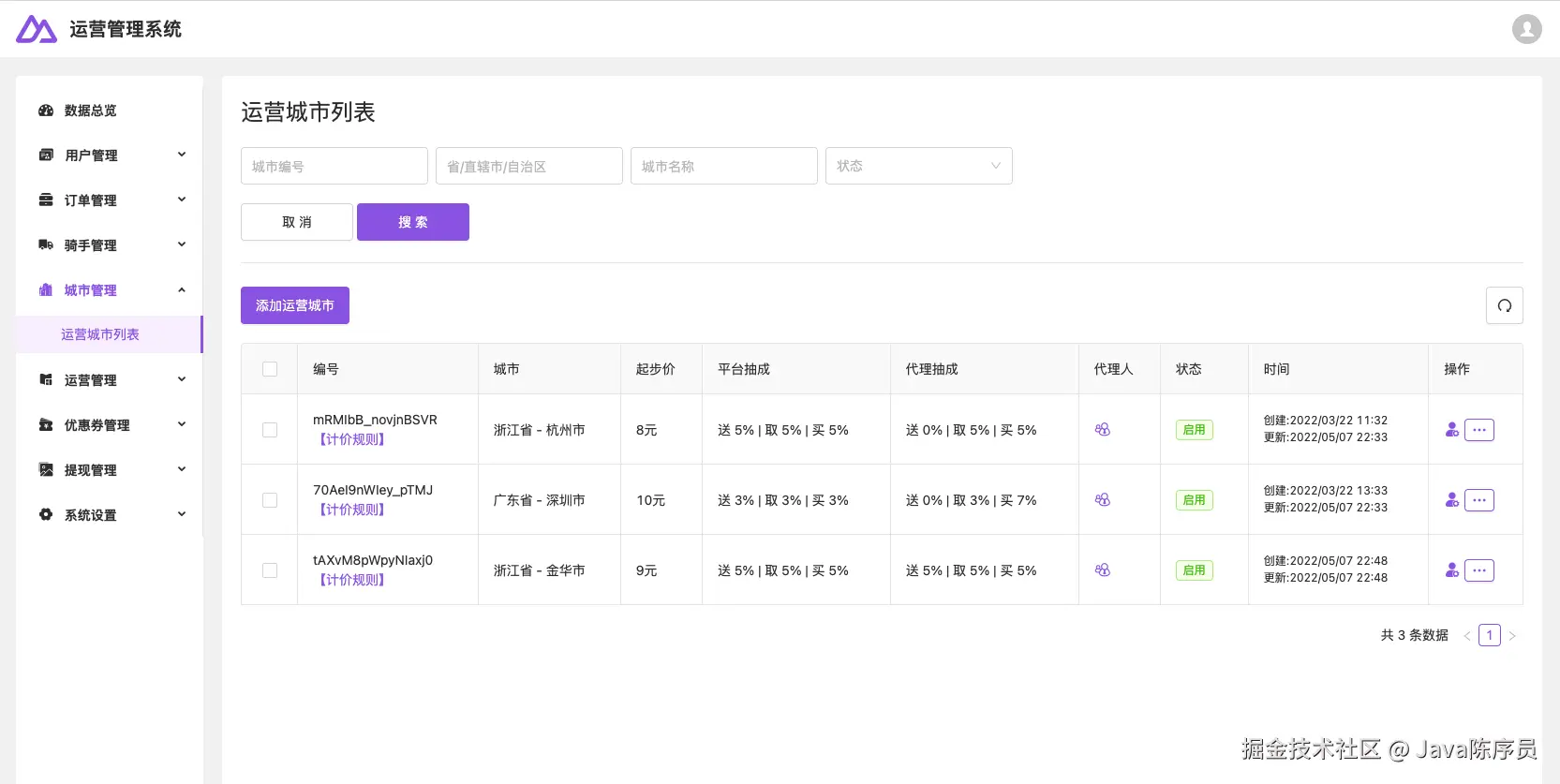The width and height of the screenshot is (1560, 784).
Task: Click the 城市名称 input field
Action: (x=723, y=166)
